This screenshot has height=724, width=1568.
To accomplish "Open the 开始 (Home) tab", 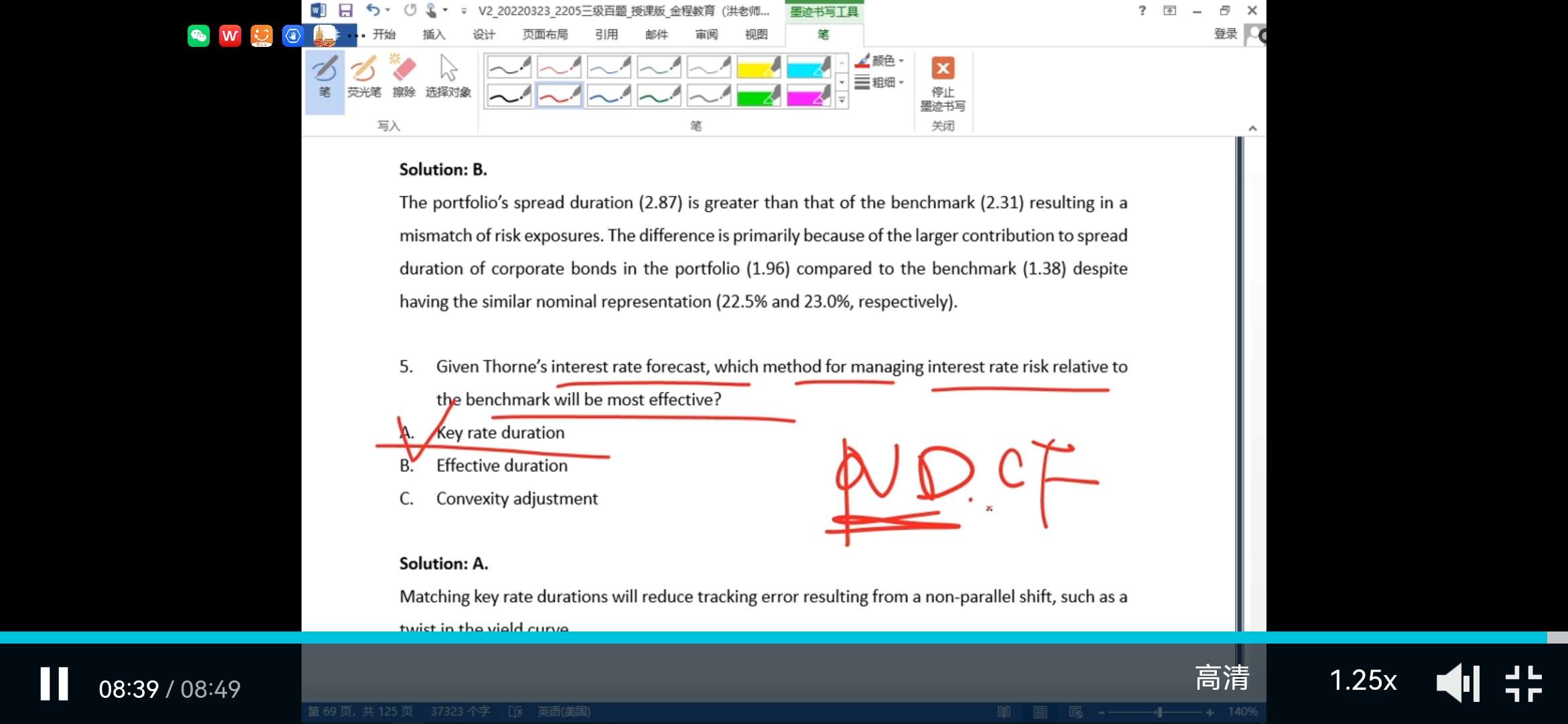I will point(384,34).
